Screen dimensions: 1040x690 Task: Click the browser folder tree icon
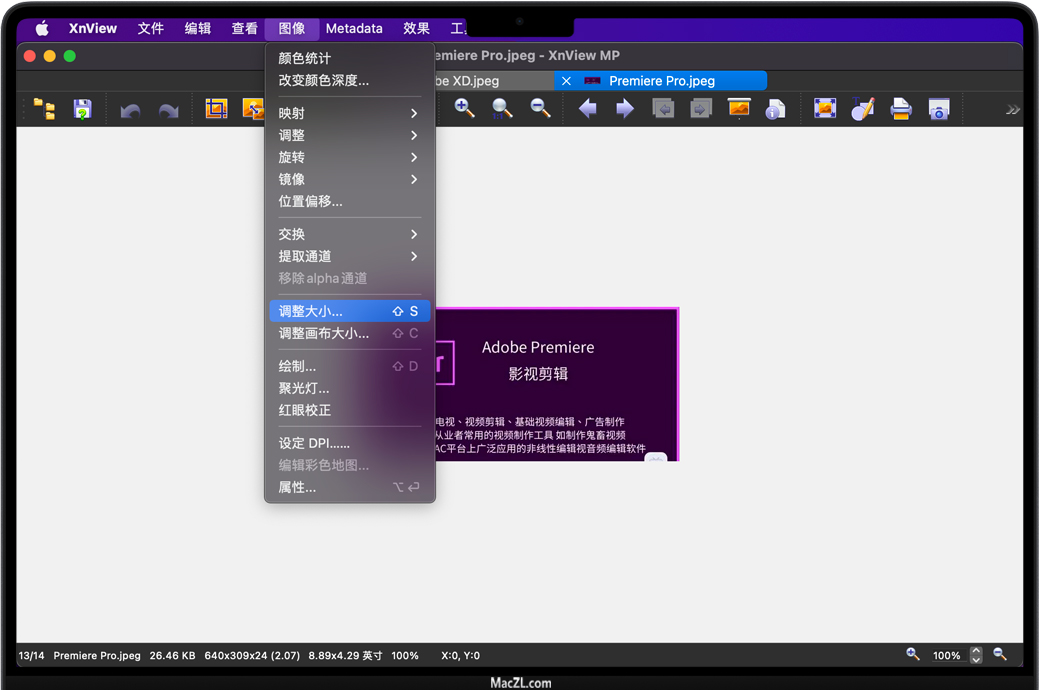[44, 109]
